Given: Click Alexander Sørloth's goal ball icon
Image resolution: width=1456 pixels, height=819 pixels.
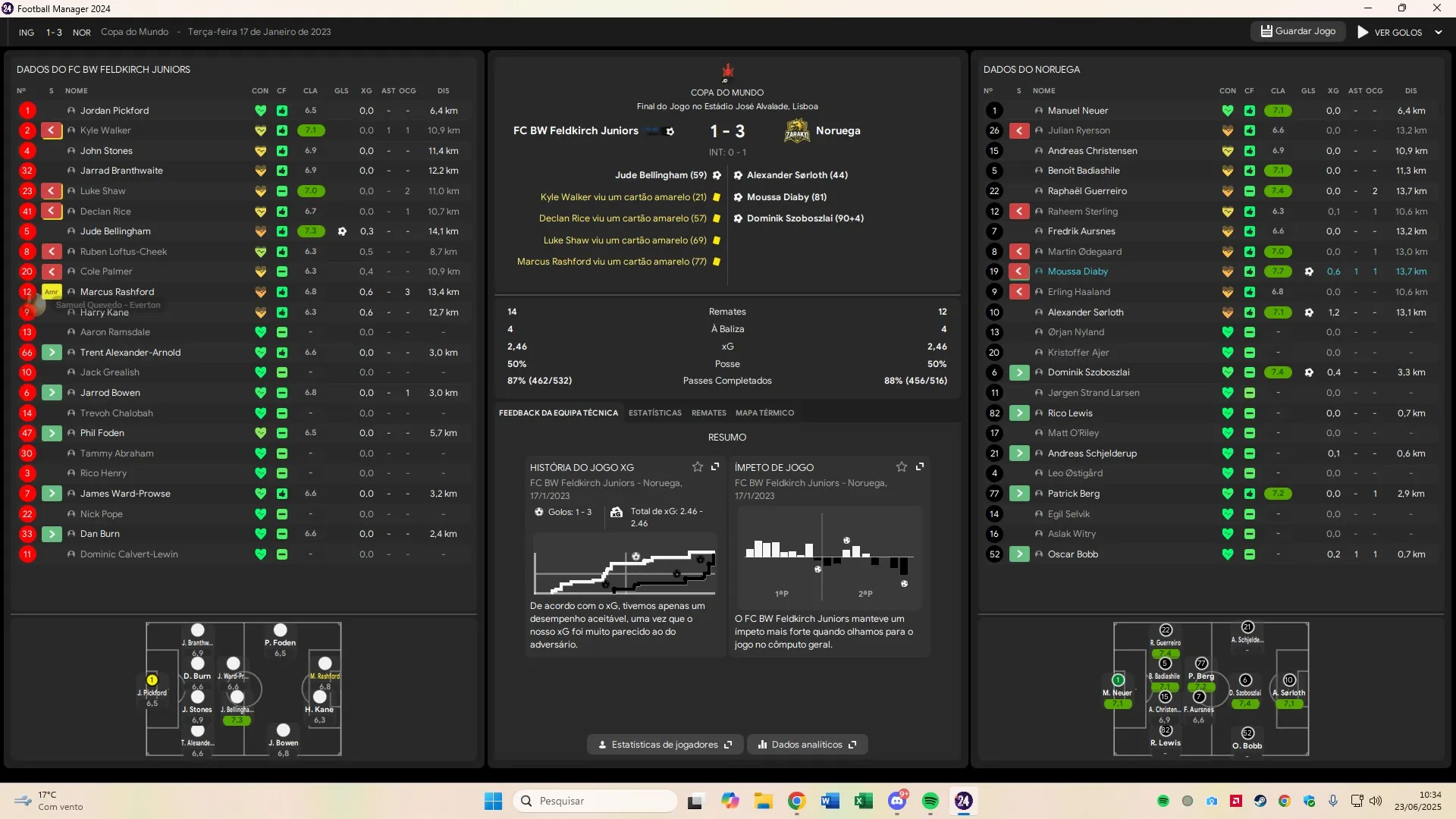Looking at the screenshot, I should coord(1309,312).
